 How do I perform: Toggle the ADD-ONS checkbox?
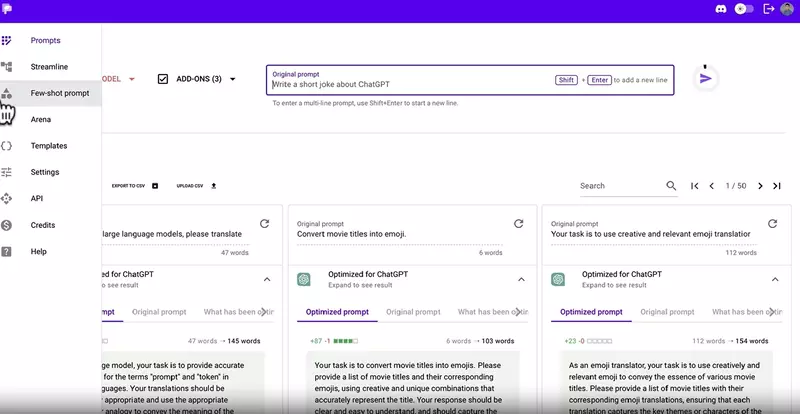[x=163, y=79]
